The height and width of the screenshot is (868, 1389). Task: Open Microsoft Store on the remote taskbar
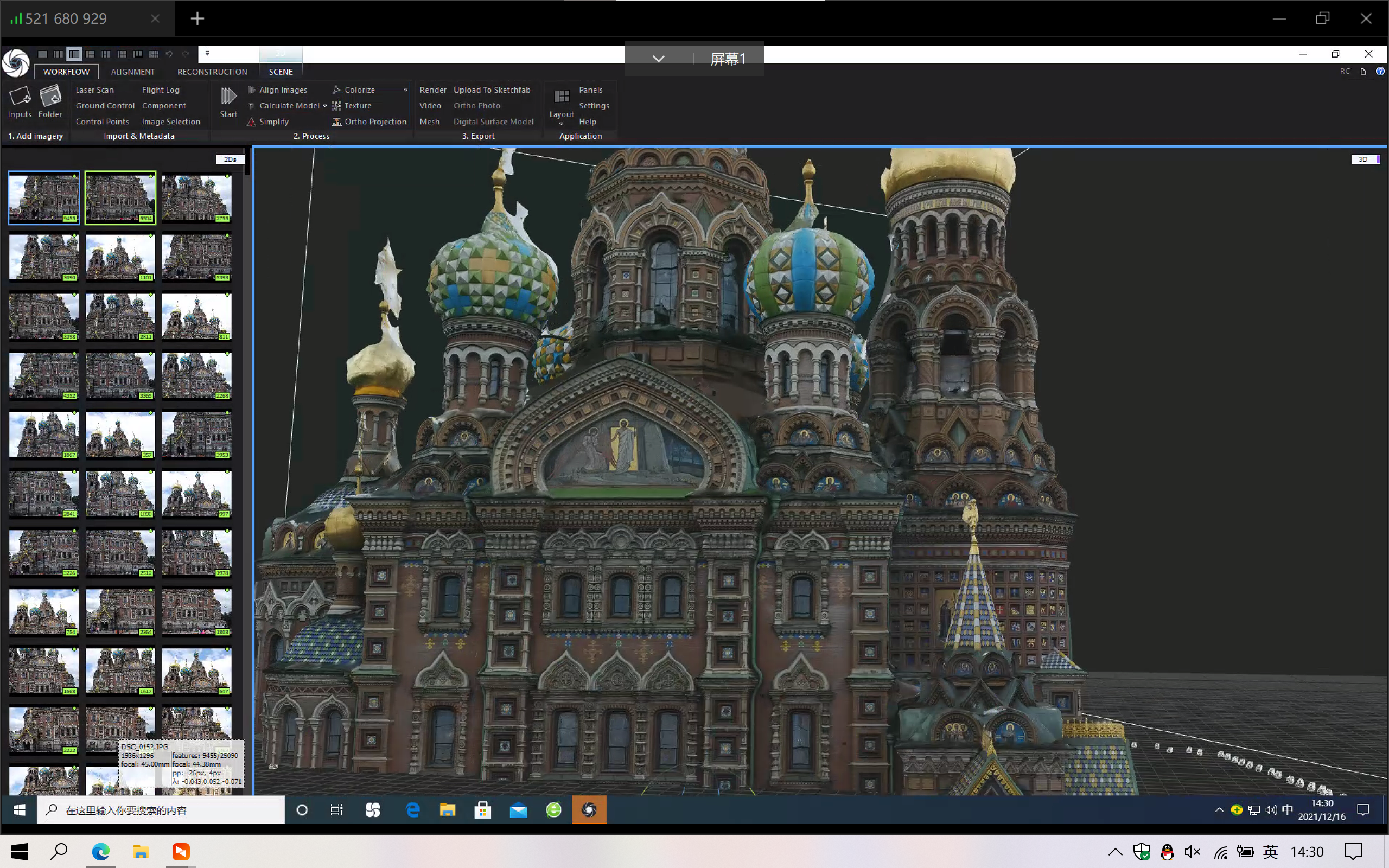pyautogui.click(x=483, y=810)
